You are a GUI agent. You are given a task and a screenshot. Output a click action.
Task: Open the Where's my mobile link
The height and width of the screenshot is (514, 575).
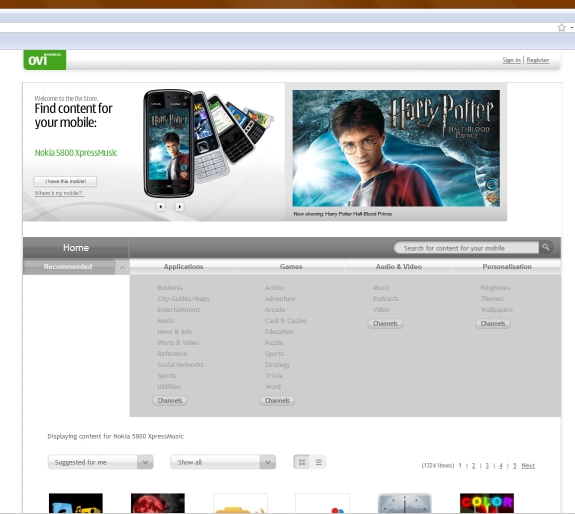click(x=59, y=193)
